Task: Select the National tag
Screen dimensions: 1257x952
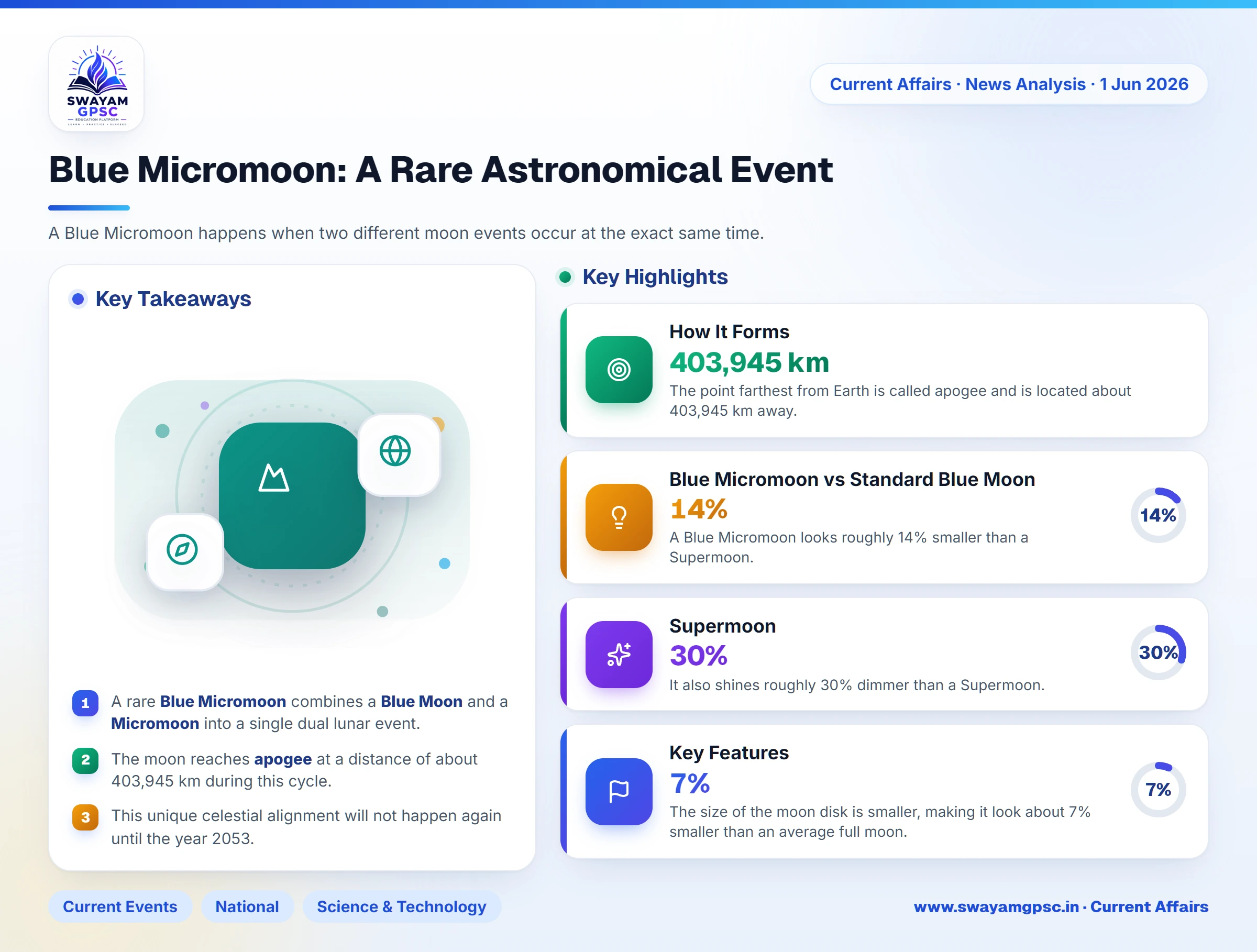Action: pos(247,906)
